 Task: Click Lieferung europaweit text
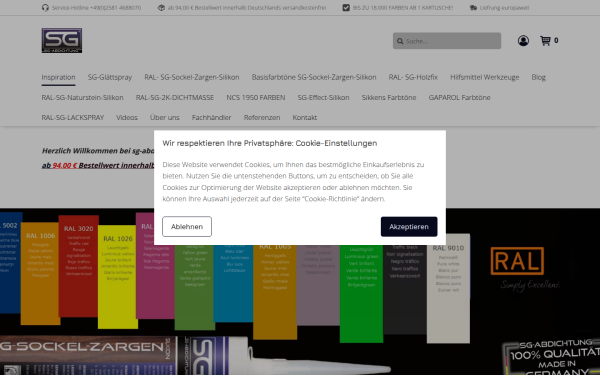(x=504, y=8)
